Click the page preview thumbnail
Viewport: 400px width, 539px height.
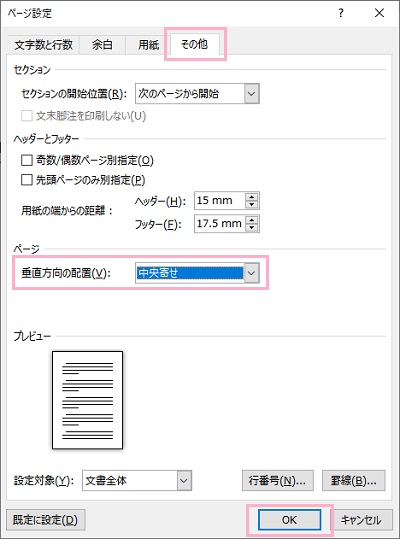[88, 400]
